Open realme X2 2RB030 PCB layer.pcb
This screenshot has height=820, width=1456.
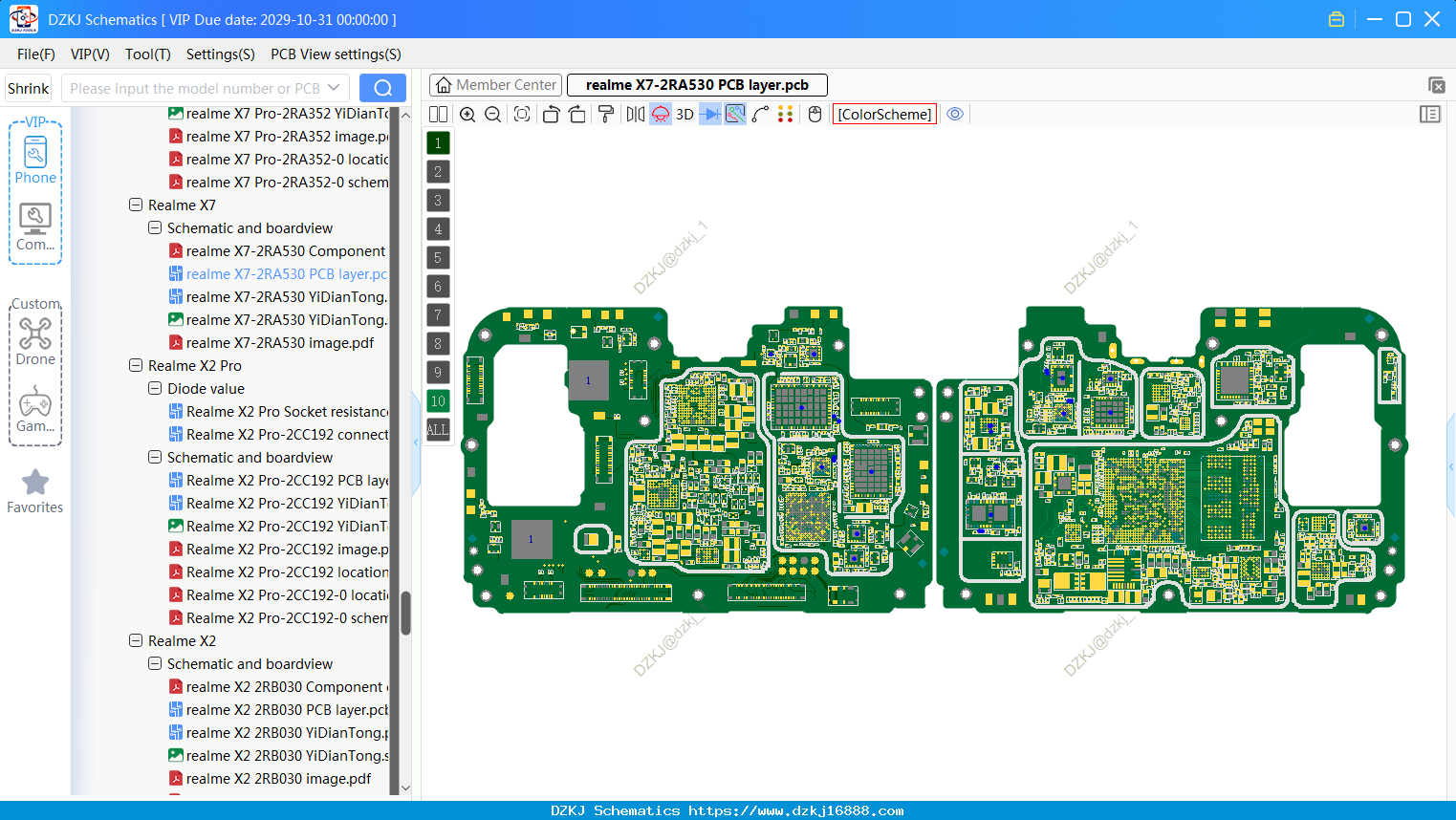coord(278,710)
